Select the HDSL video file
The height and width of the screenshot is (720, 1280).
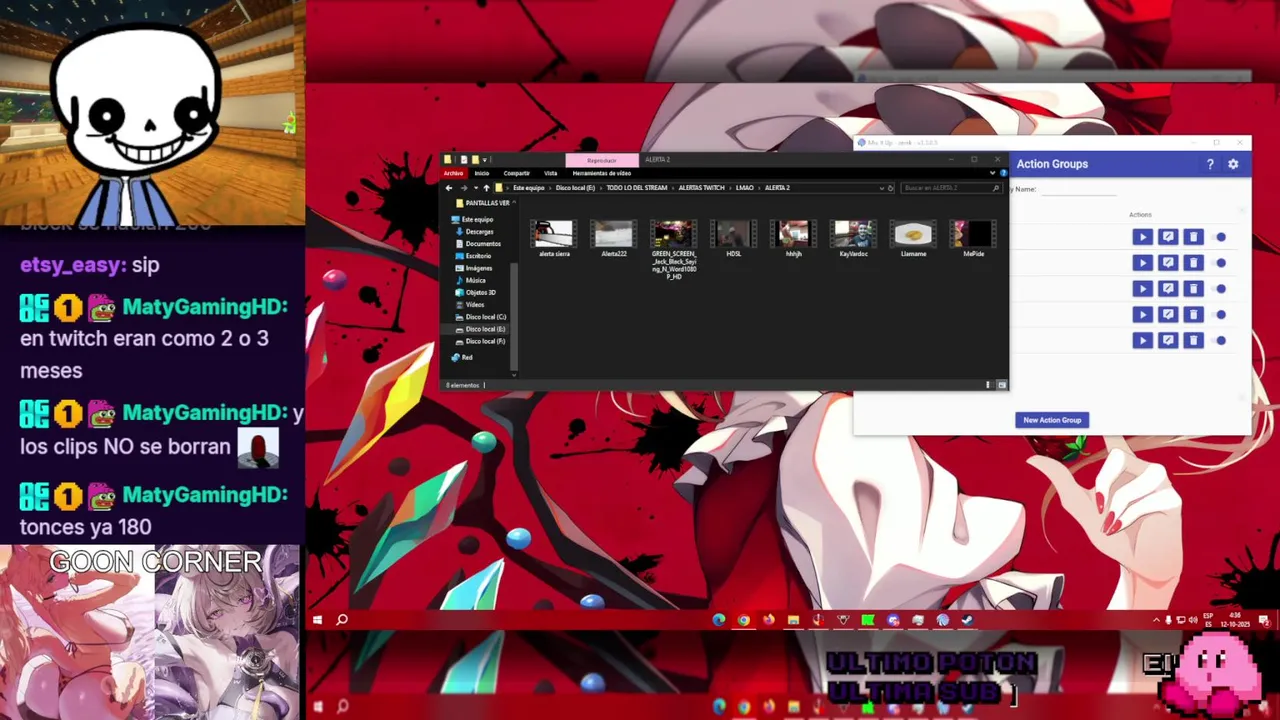[733, 239]
